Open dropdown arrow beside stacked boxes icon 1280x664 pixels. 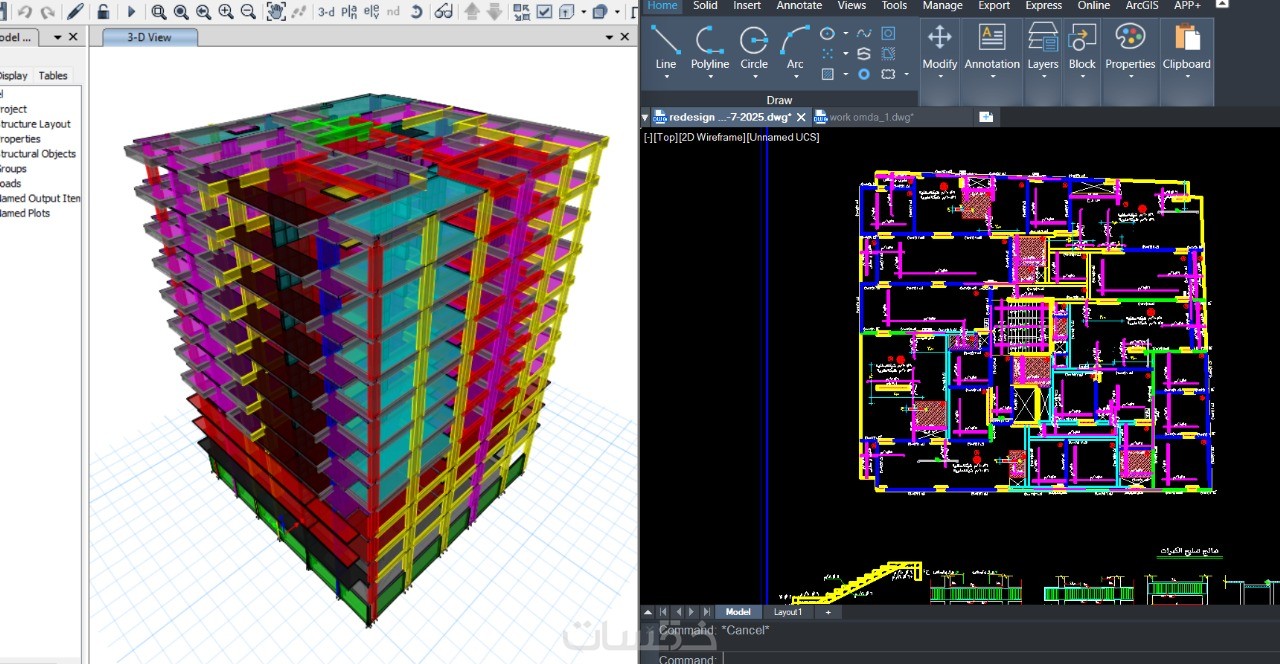coord(616,12)
